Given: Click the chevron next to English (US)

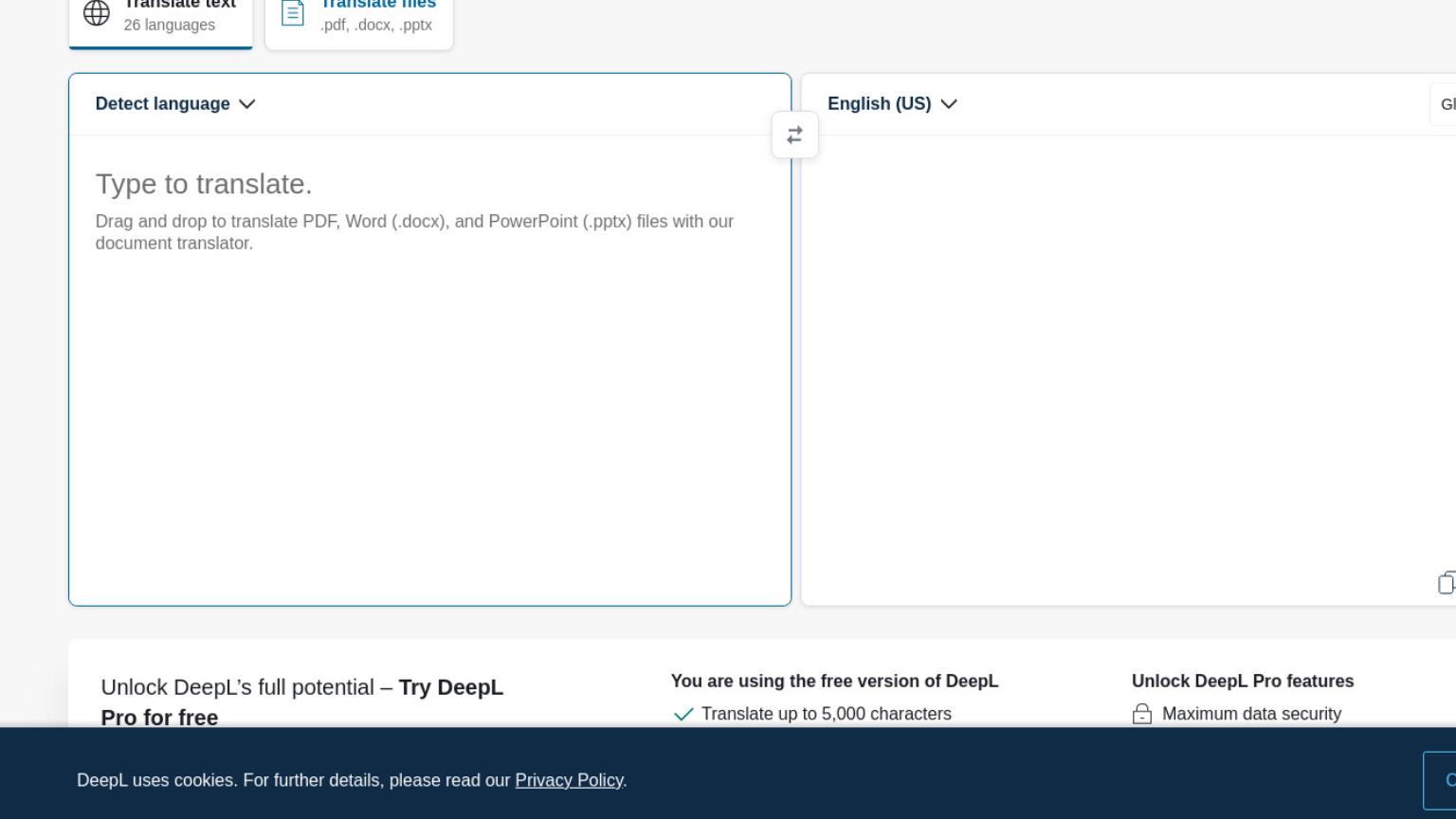Looking at the screenshot, I should [x=949, y=103].
